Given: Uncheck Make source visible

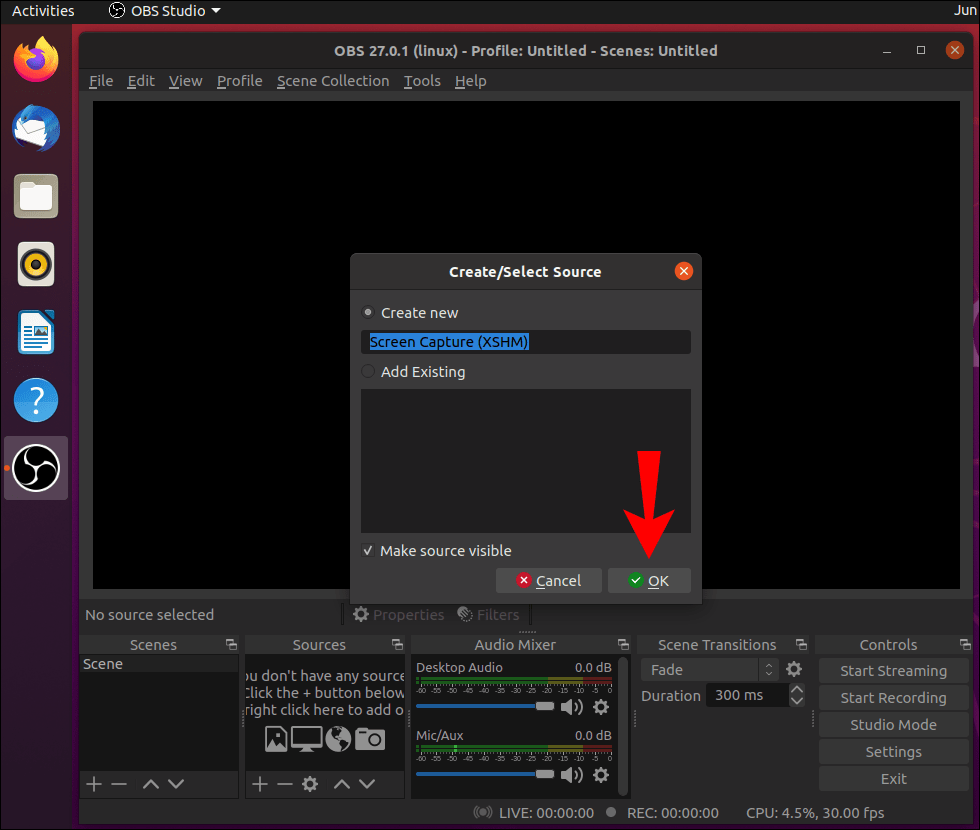Looking at the screenshot, I should click(369, 550).
